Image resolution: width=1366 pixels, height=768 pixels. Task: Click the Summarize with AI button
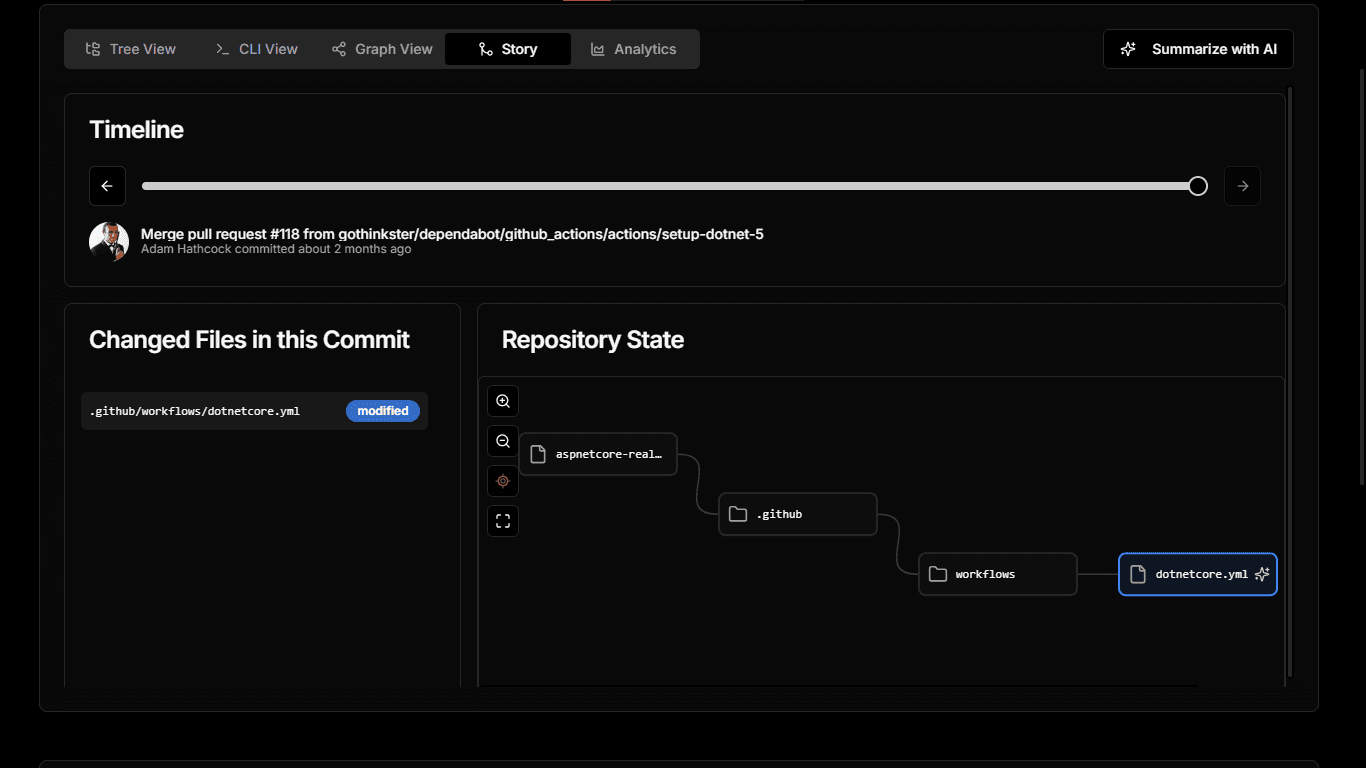pyautogui.click(x=1198, y=49)
